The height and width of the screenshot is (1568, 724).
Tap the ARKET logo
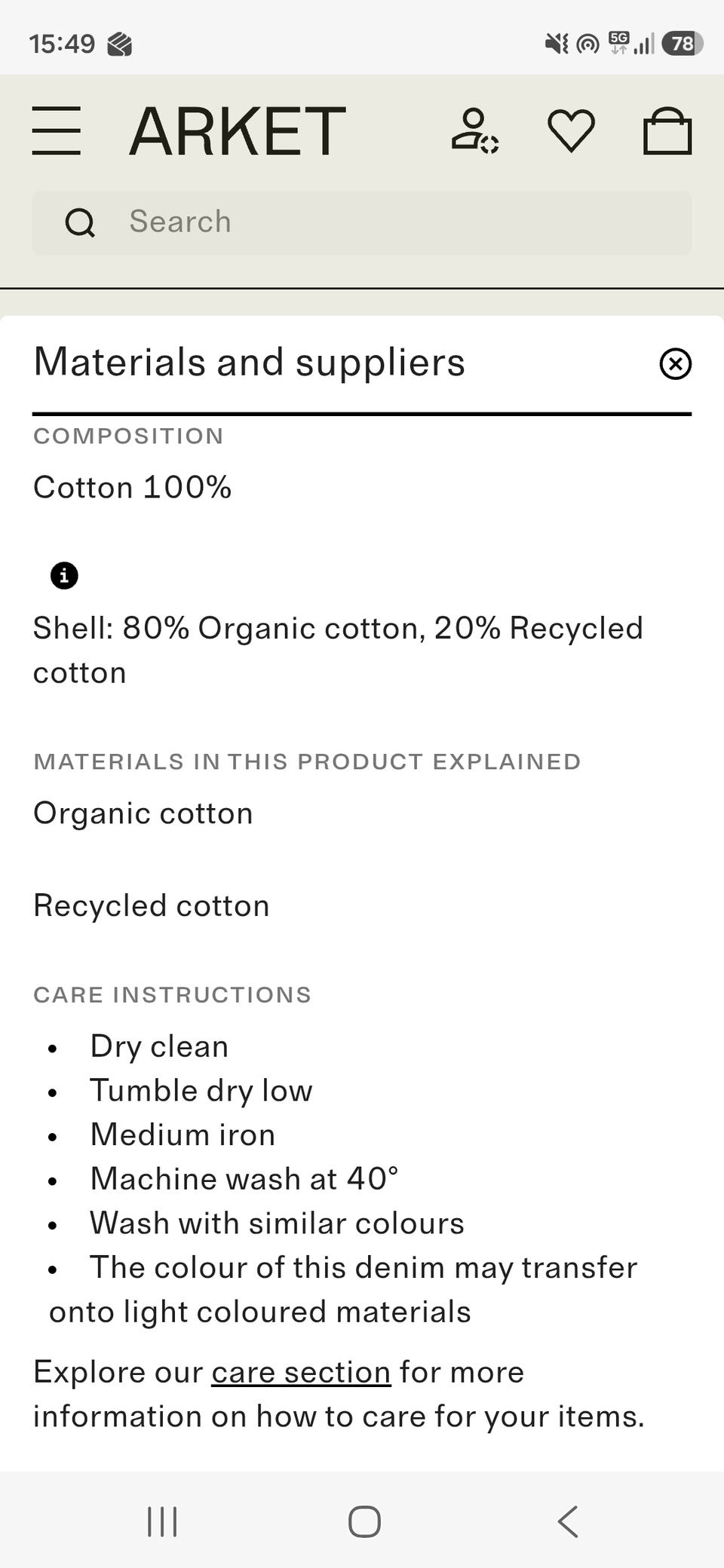click(238, 131)
